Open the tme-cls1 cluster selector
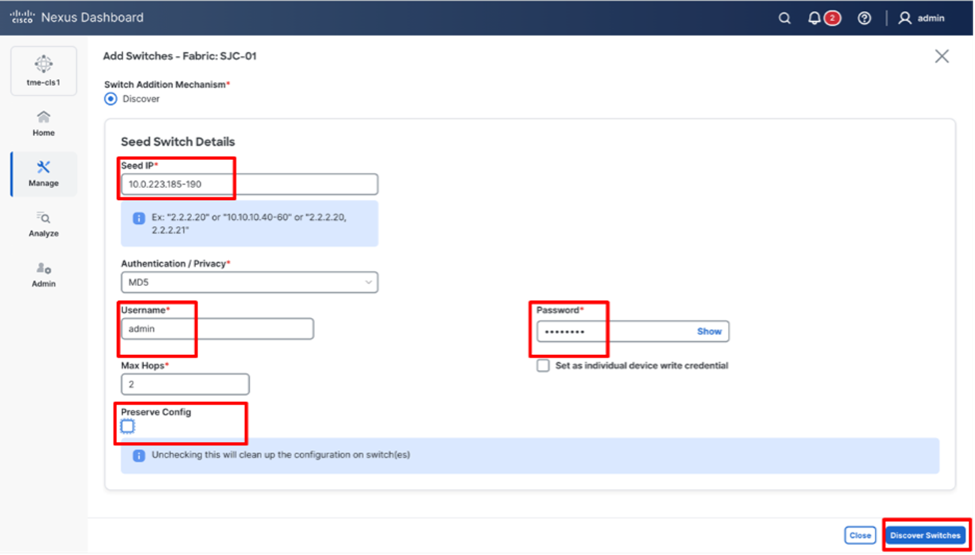Screen dimensions: 975x555 coord(44,70)
